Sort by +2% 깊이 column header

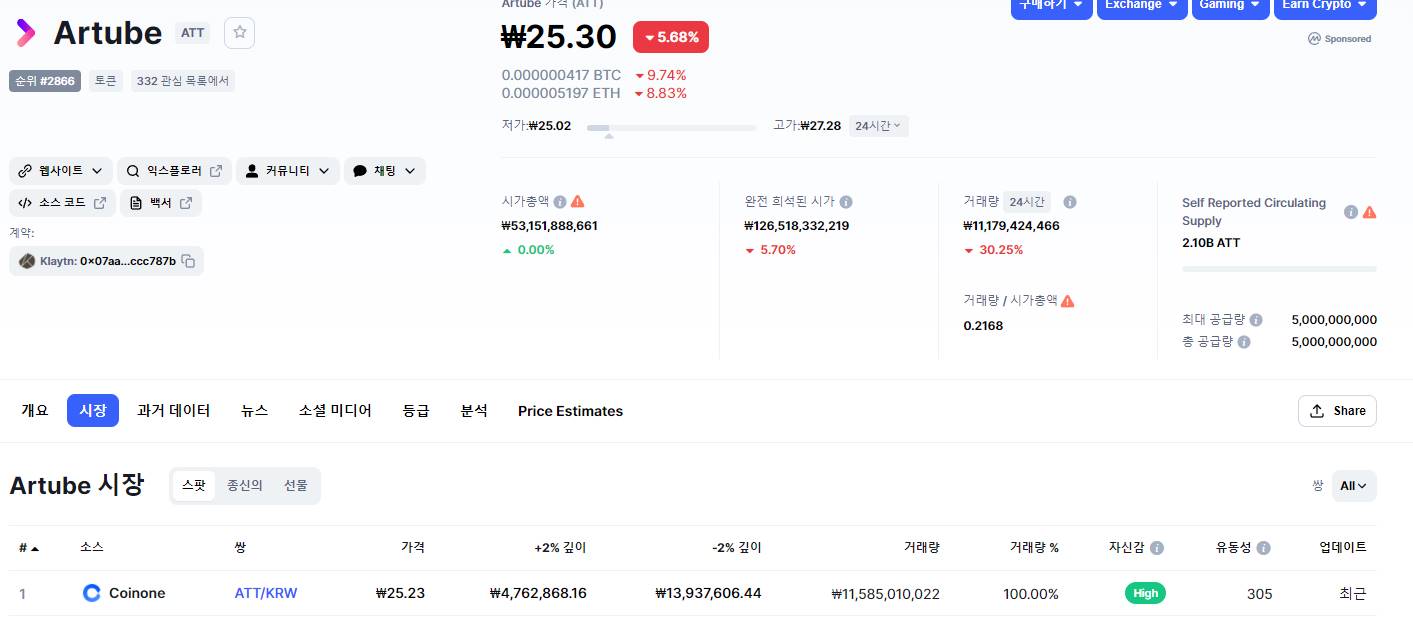click(560, 548)
